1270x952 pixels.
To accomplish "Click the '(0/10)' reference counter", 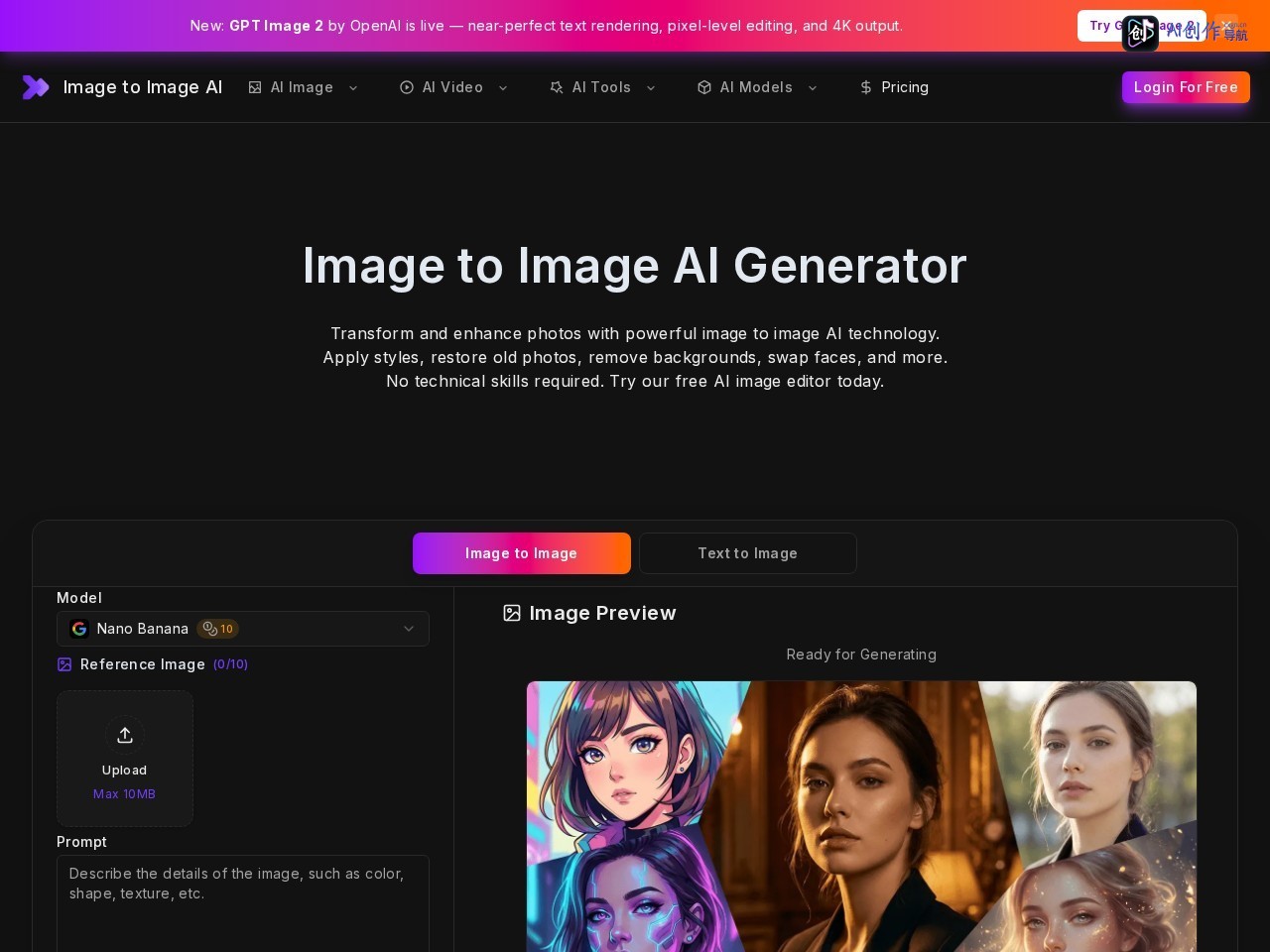I will (x=230, y=664).
